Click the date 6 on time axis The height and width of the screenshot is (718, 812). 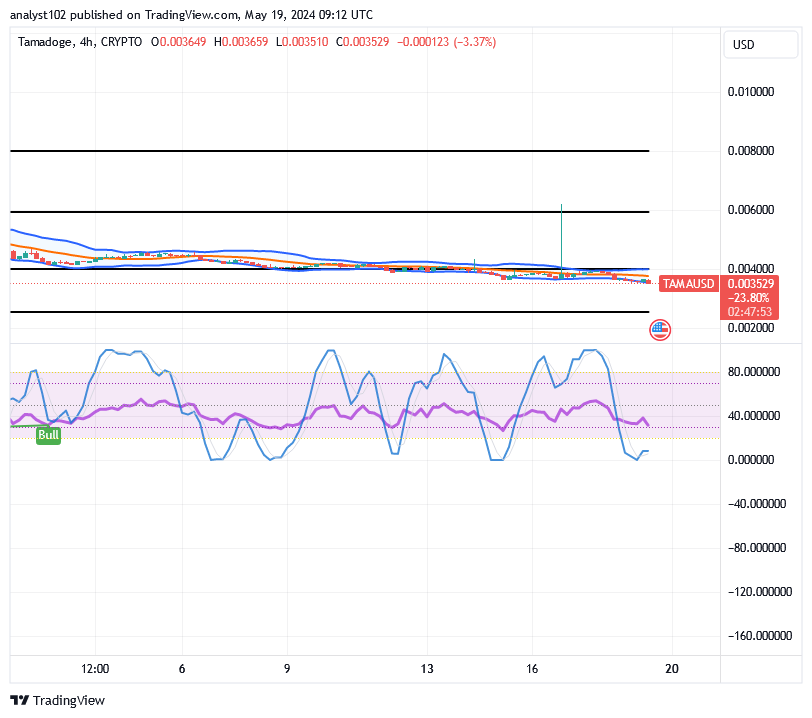182,669
